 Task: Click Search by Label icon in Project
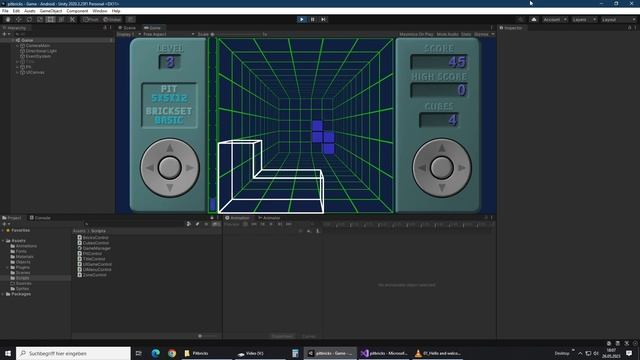(x=197, y=224)
